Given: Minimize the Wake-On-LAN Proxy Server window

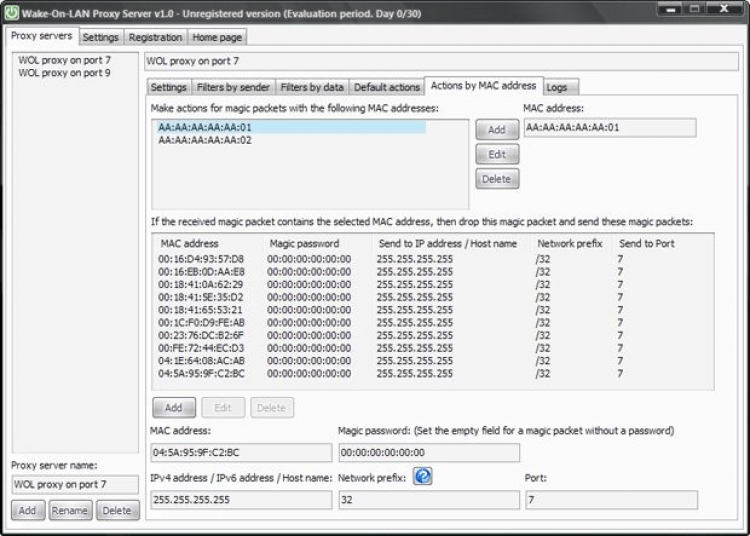Looking at the screenshot, I should pos(671,9).
